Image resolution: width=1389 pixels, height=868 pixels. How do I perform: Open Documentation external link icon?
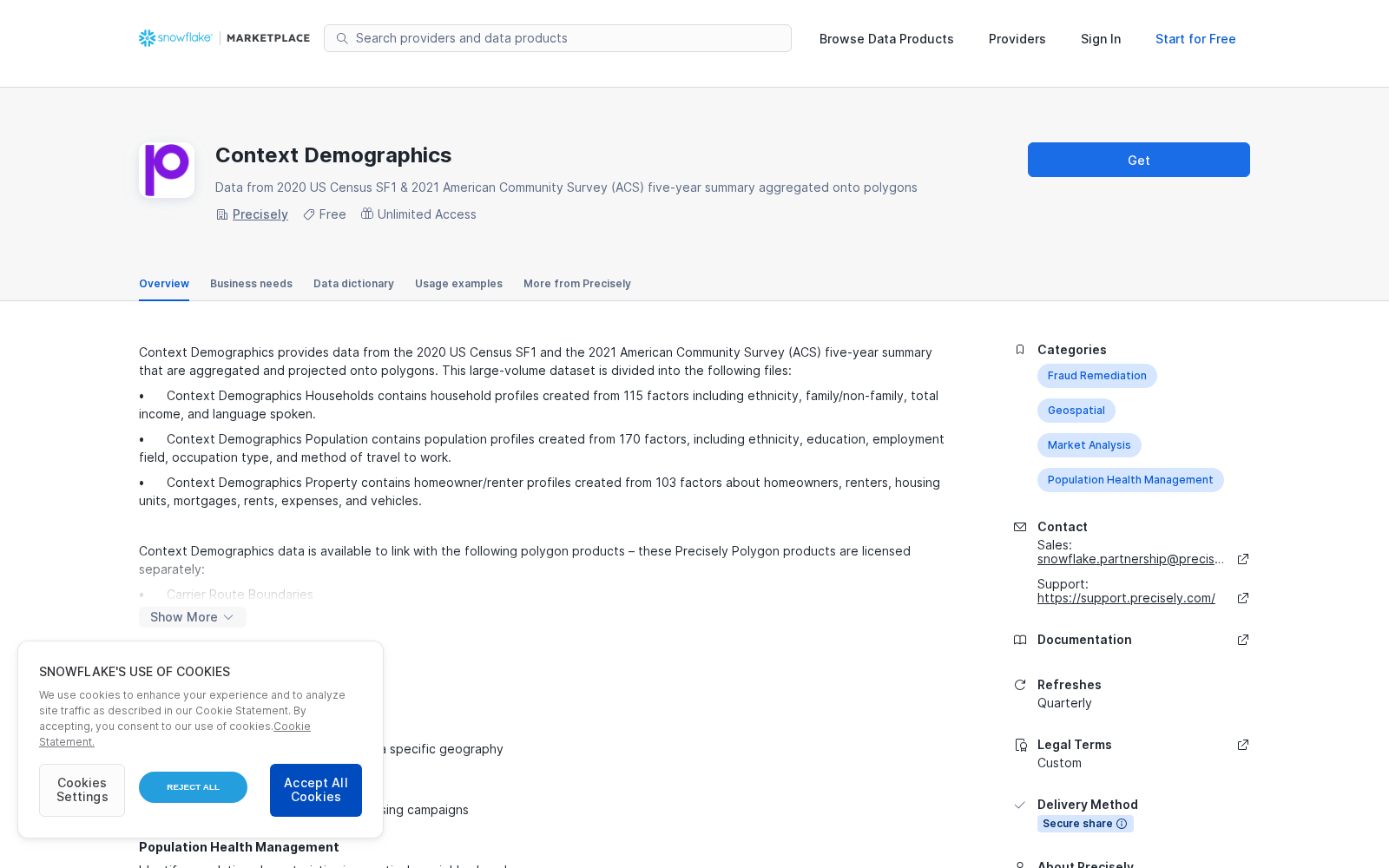pos(1243,640)
